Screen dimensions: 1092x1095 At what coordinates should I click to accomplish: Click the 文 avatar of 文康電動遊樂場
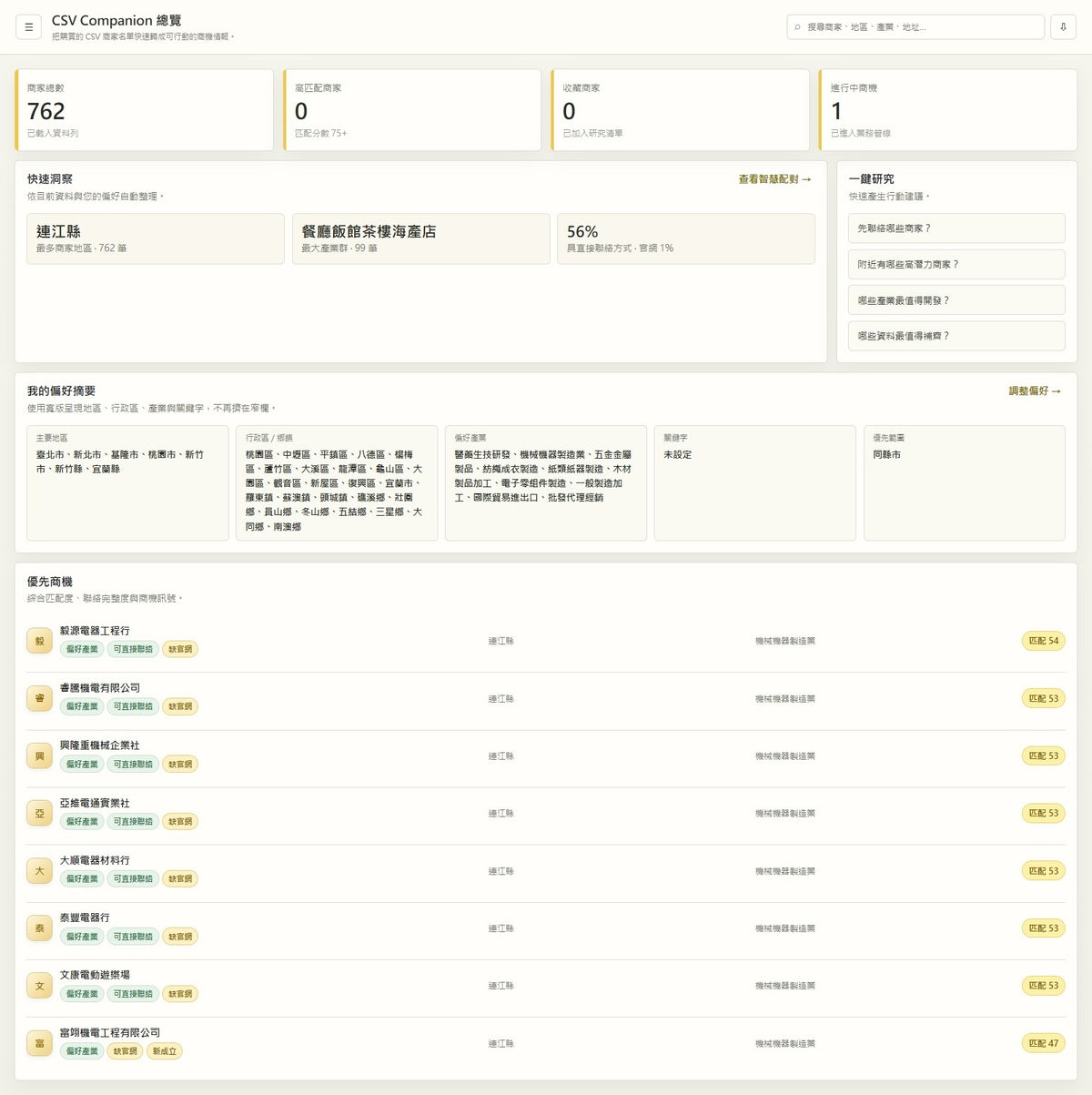(39, 986)
